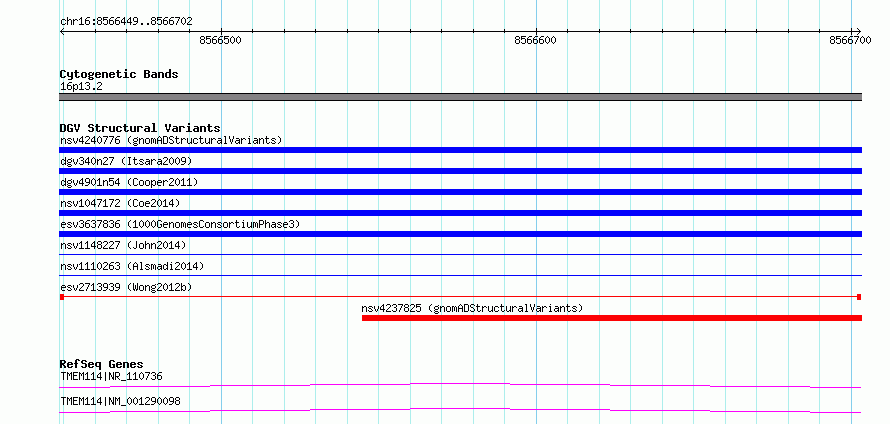This screenshot has height=424, width=890.
Task: Click ruler position label 8566500
Action: (x=221, y=40)
